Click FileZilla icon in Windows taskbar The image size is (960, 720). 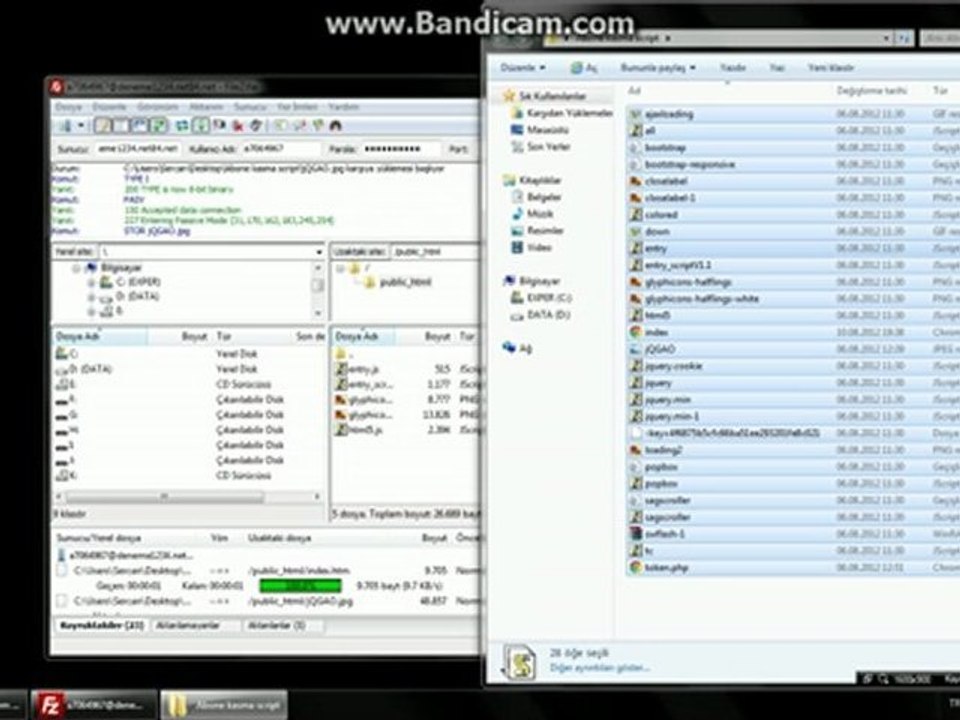pyautogui.click(x=48, y=705)
